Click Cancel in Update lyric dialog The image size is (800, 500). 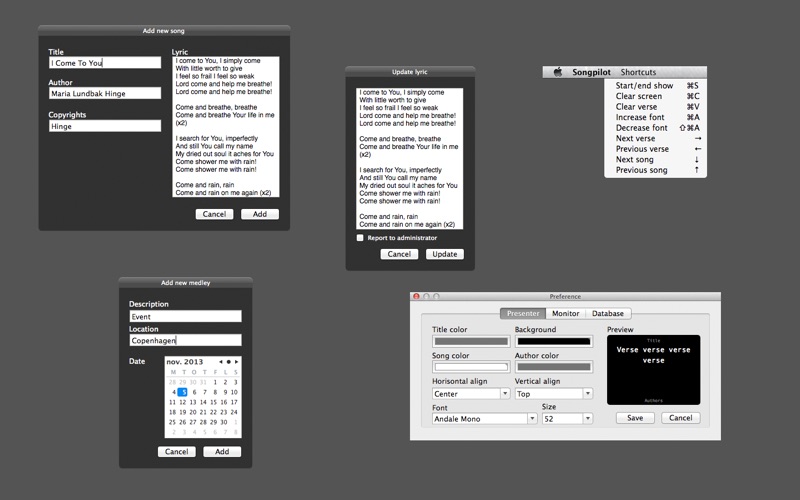[x=399, y=254]
